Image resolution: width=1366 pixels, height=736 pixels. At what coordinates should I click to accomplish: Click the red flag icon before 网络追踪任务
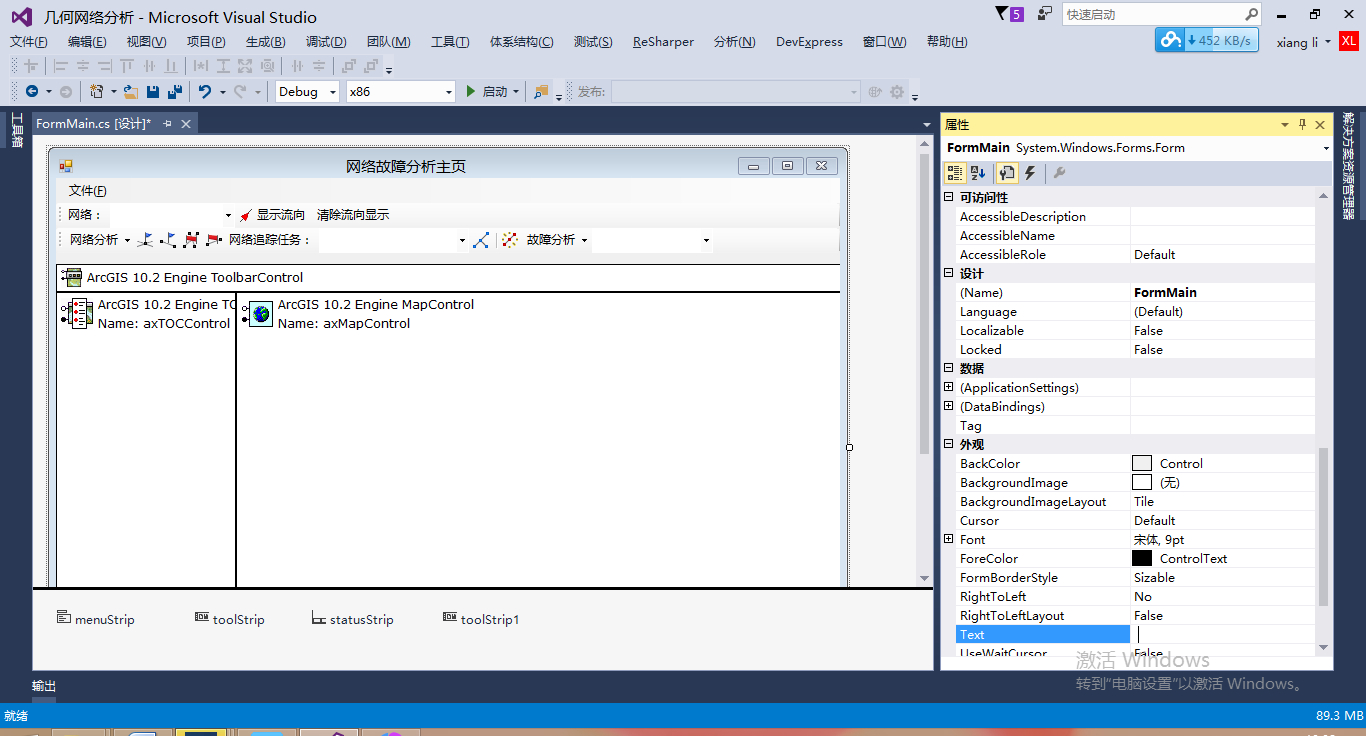pos(214,240)
